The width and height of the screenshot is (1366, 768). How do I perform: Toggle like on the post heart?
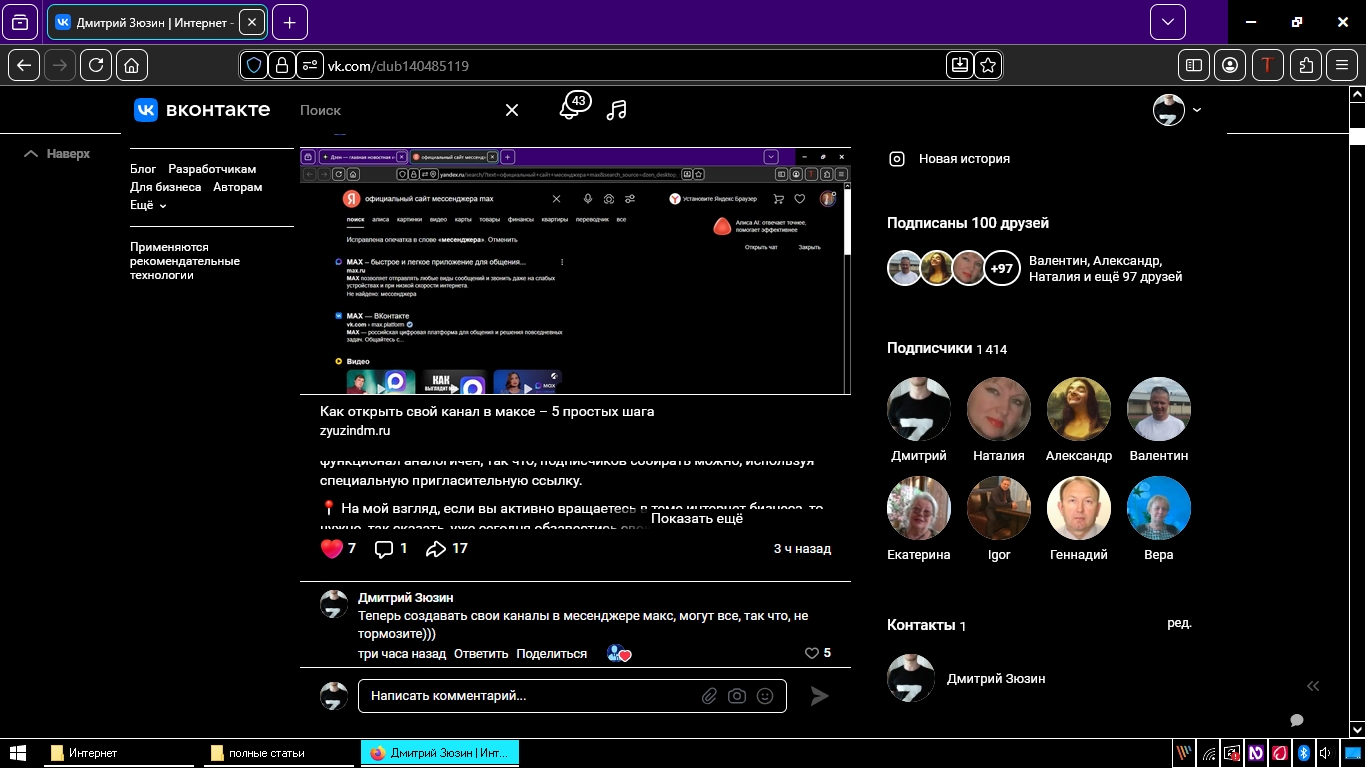(x=331, y=549)
